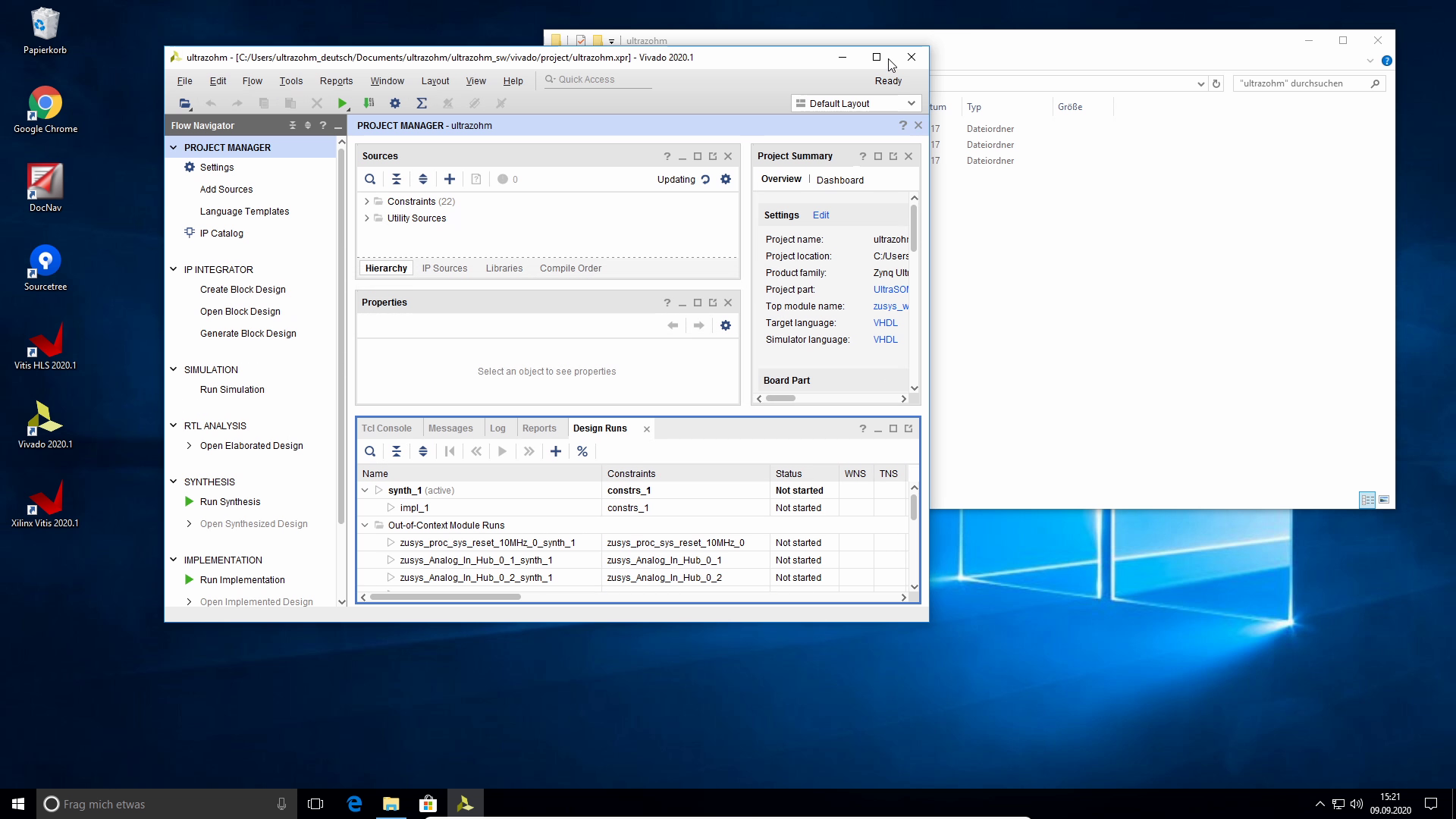
Task: Collapse the synth_1 run row
Action: pos(365,491)
